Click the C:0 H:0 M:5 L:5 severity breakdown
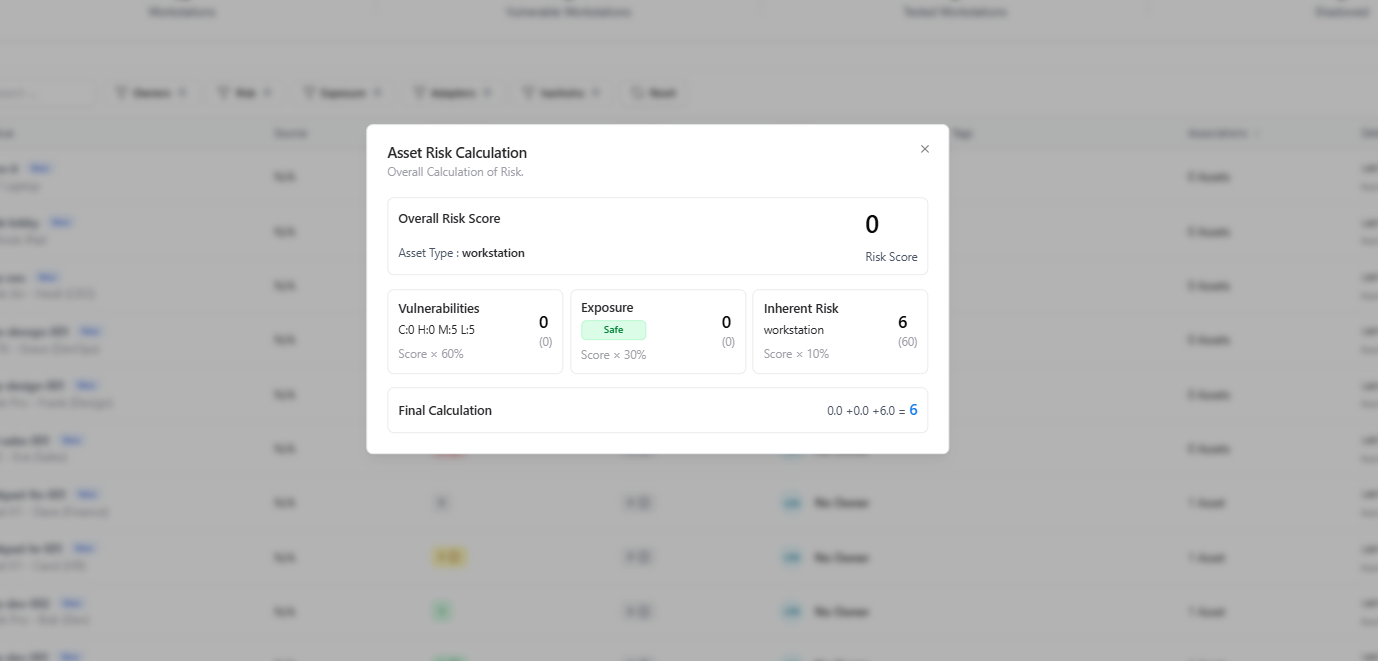This screenshot has width=1378, height=661. 436,330
